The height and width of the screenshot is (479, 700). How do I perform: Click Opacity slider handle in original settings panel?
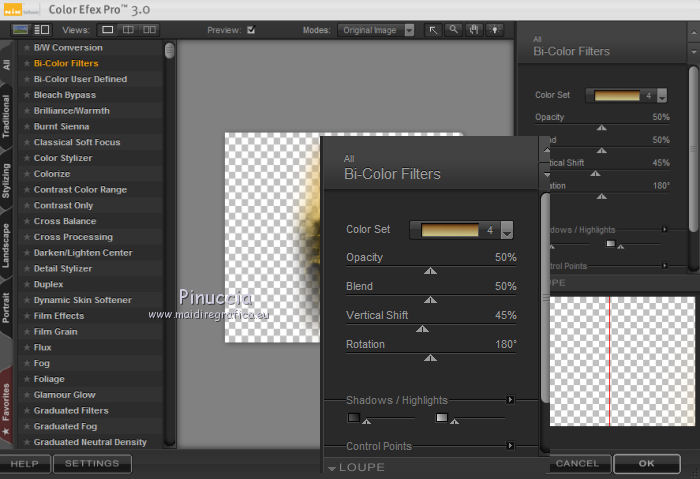click(x=601, y=128)
